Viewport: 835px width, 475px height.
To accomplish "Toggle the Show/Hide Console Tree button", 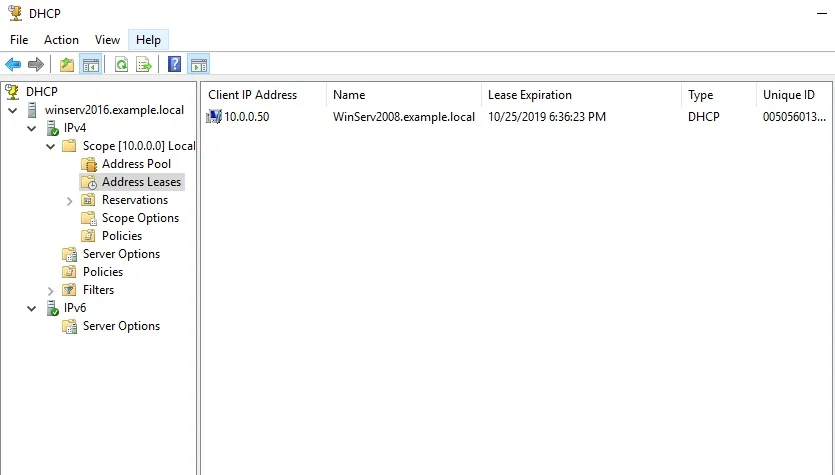I will [91, 65].
